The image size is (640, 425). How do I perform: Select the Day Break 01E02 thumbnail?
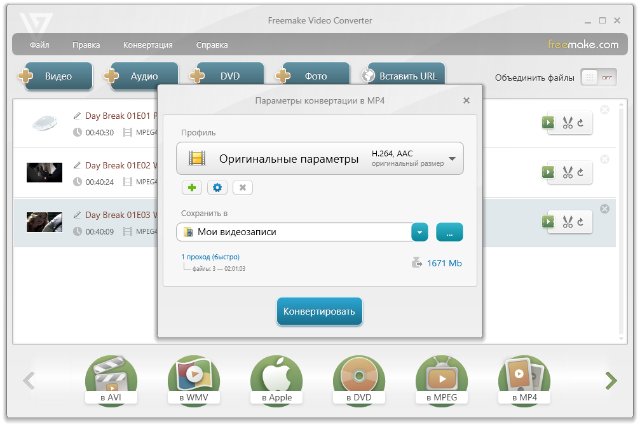tap(44, 172)
